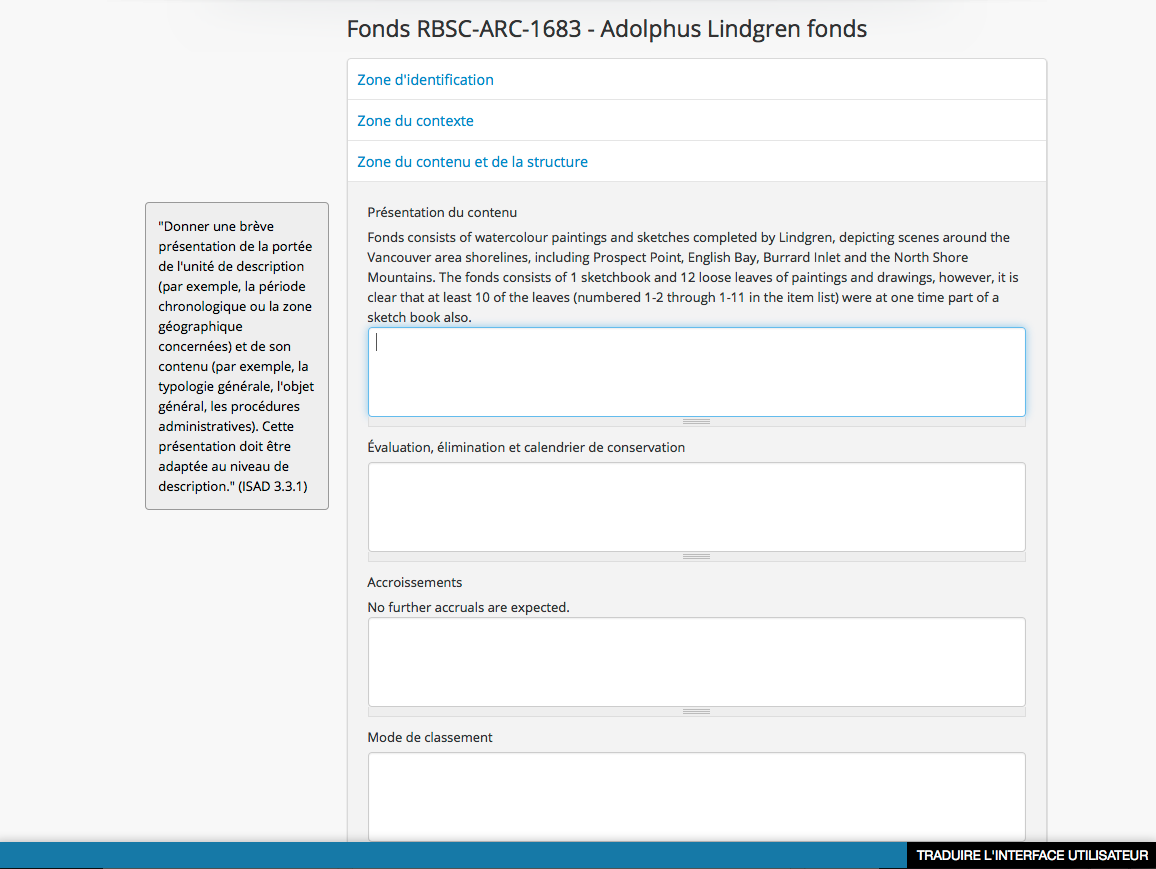Click resize grip below Accroissements textarea
This screenshot has height=869, width=1156.
[696, 712]
